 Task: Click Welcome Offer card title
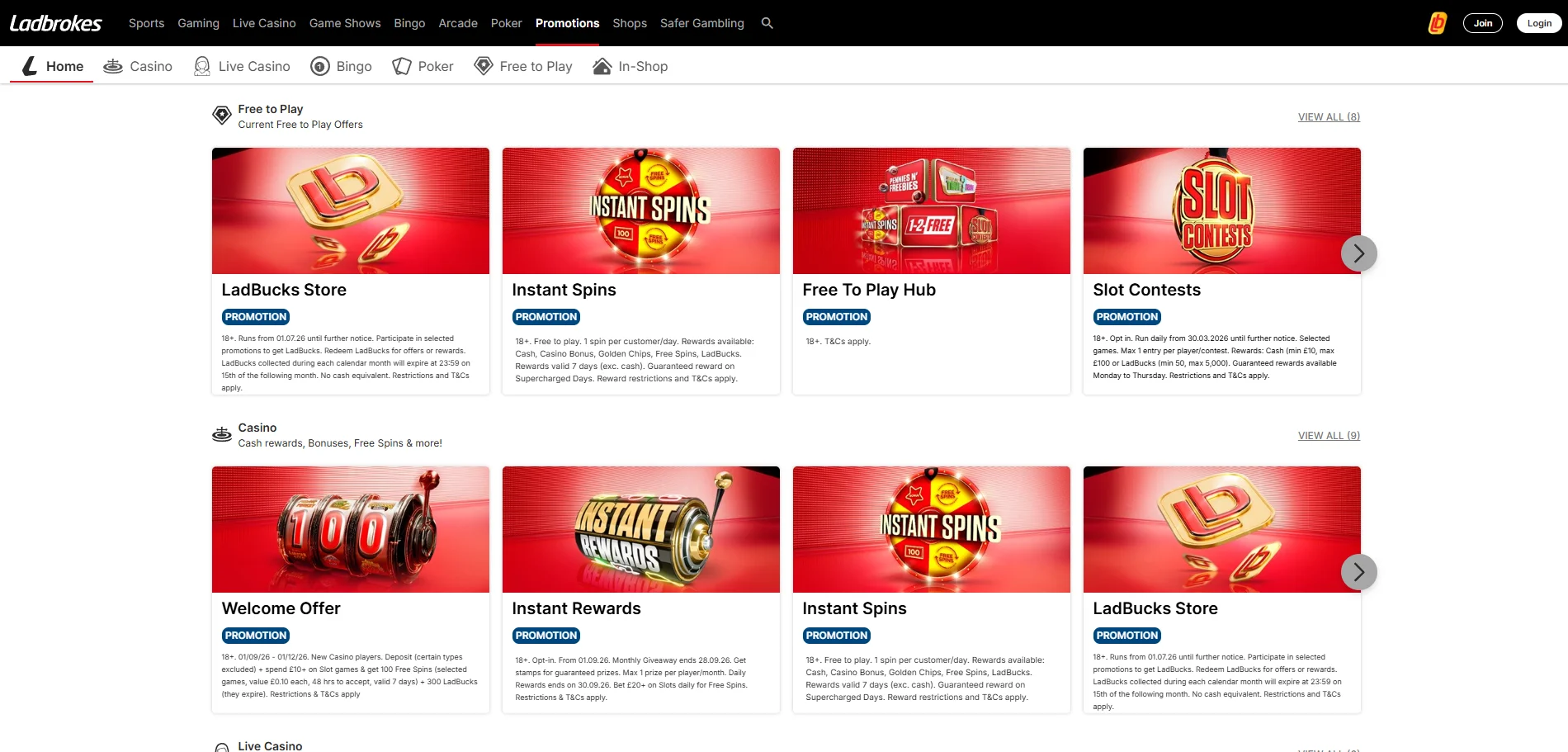(281, 608)
